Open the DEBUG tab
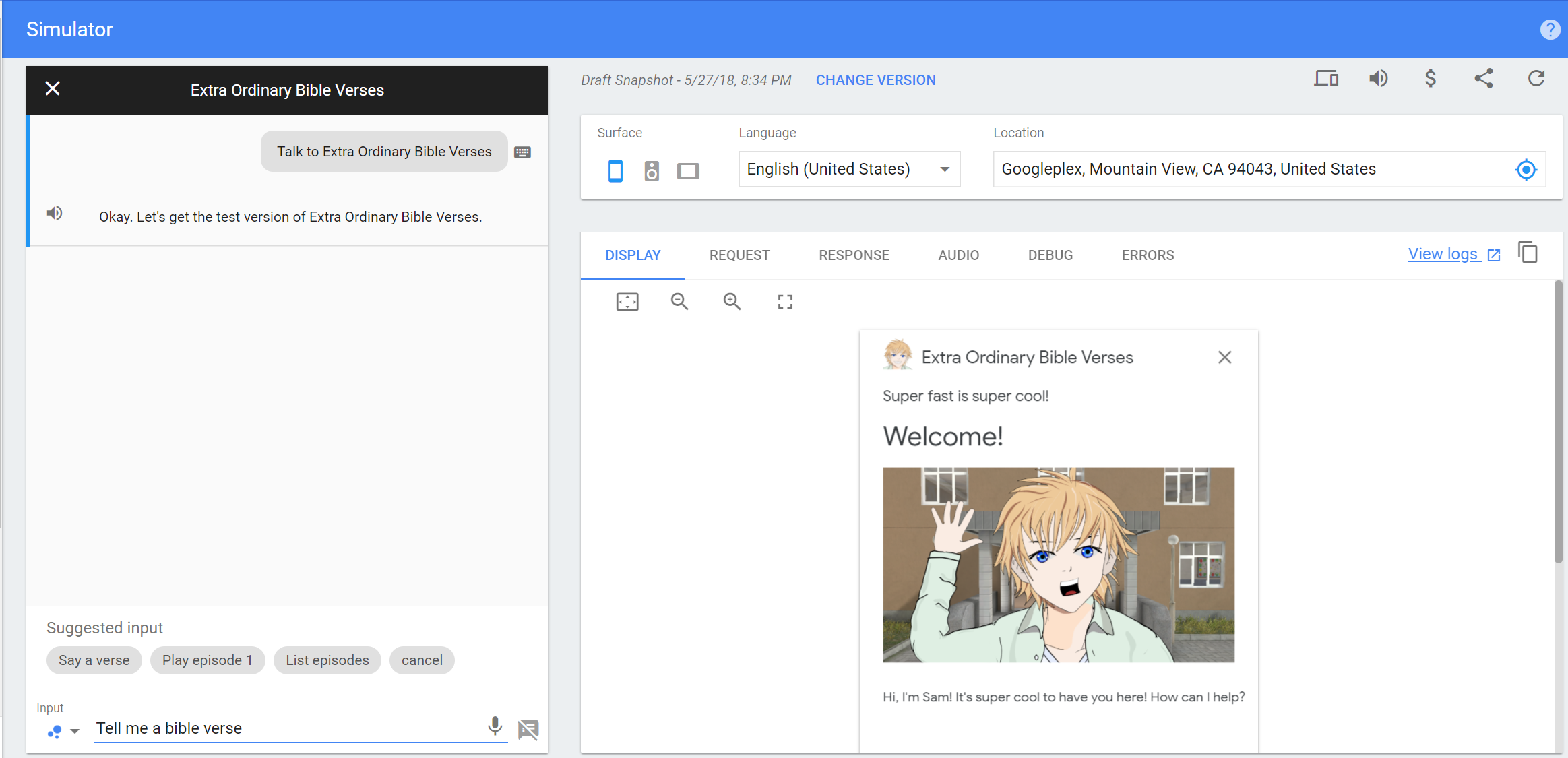This screenshot has height=758, width=1568. (x=1050, y=255)
